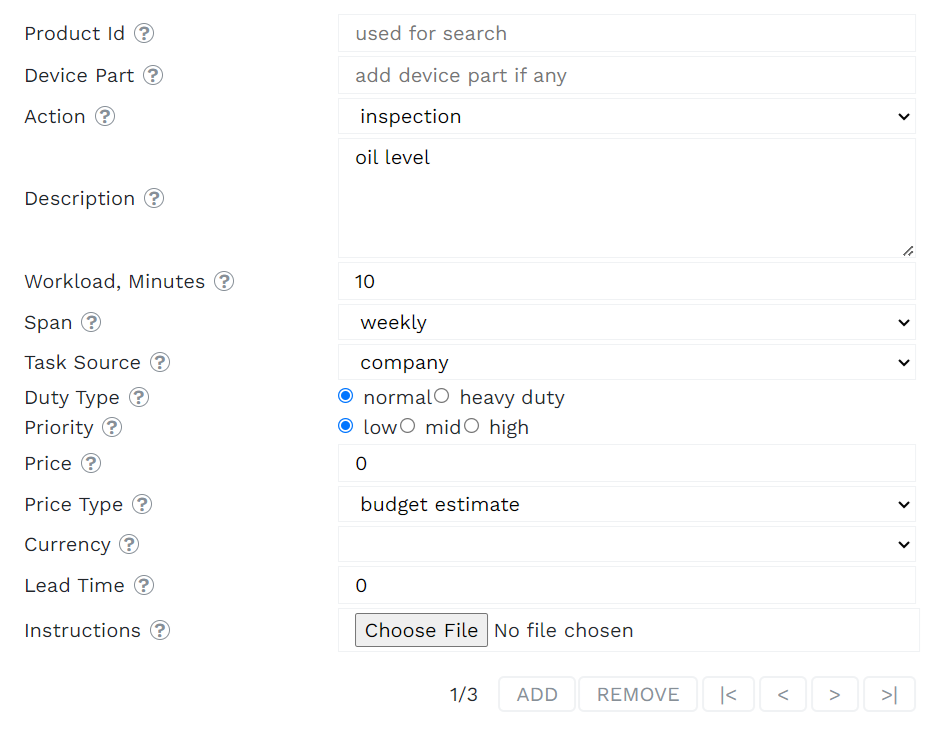Click the question mark beside Action
Viewport: 934px width, 730px height.
[x=105, y=116]
